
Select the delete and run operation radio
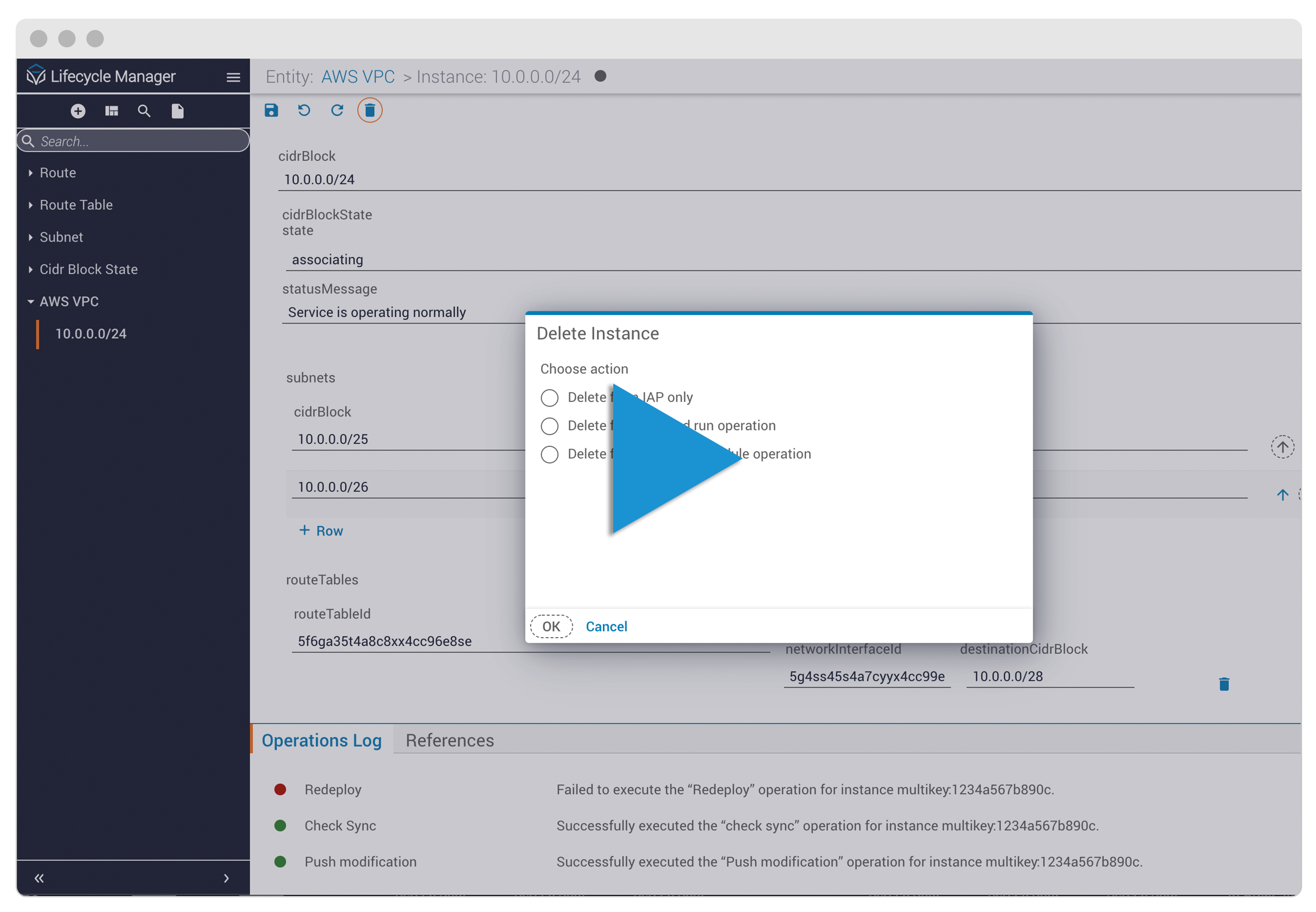(549, 426)
